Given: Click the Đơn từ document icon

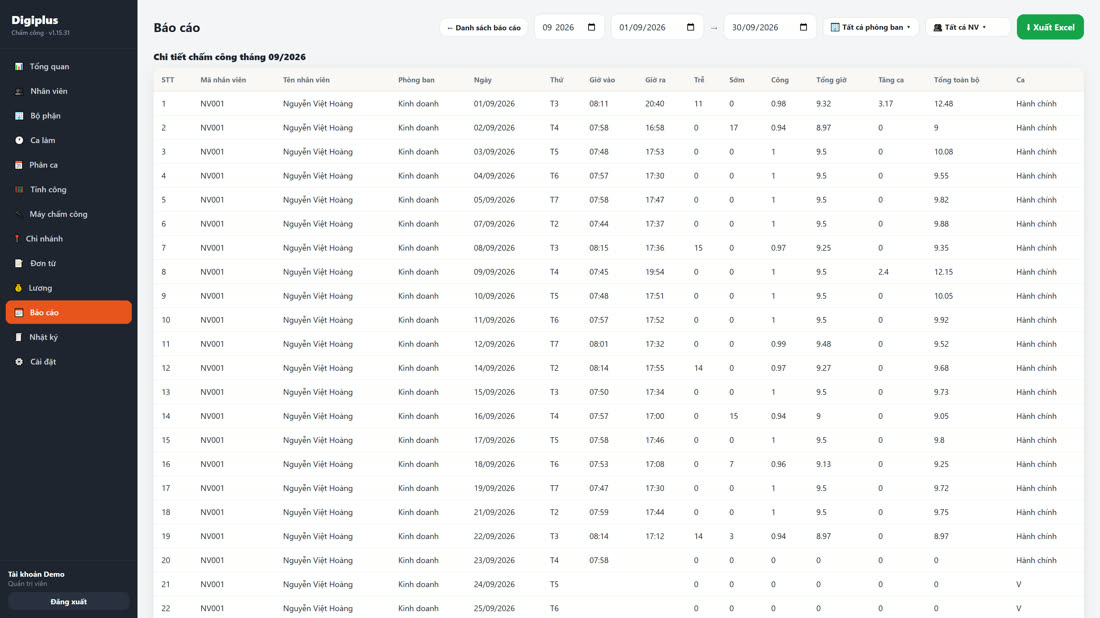Looking at the screenshot, I should tap(19, 263).
